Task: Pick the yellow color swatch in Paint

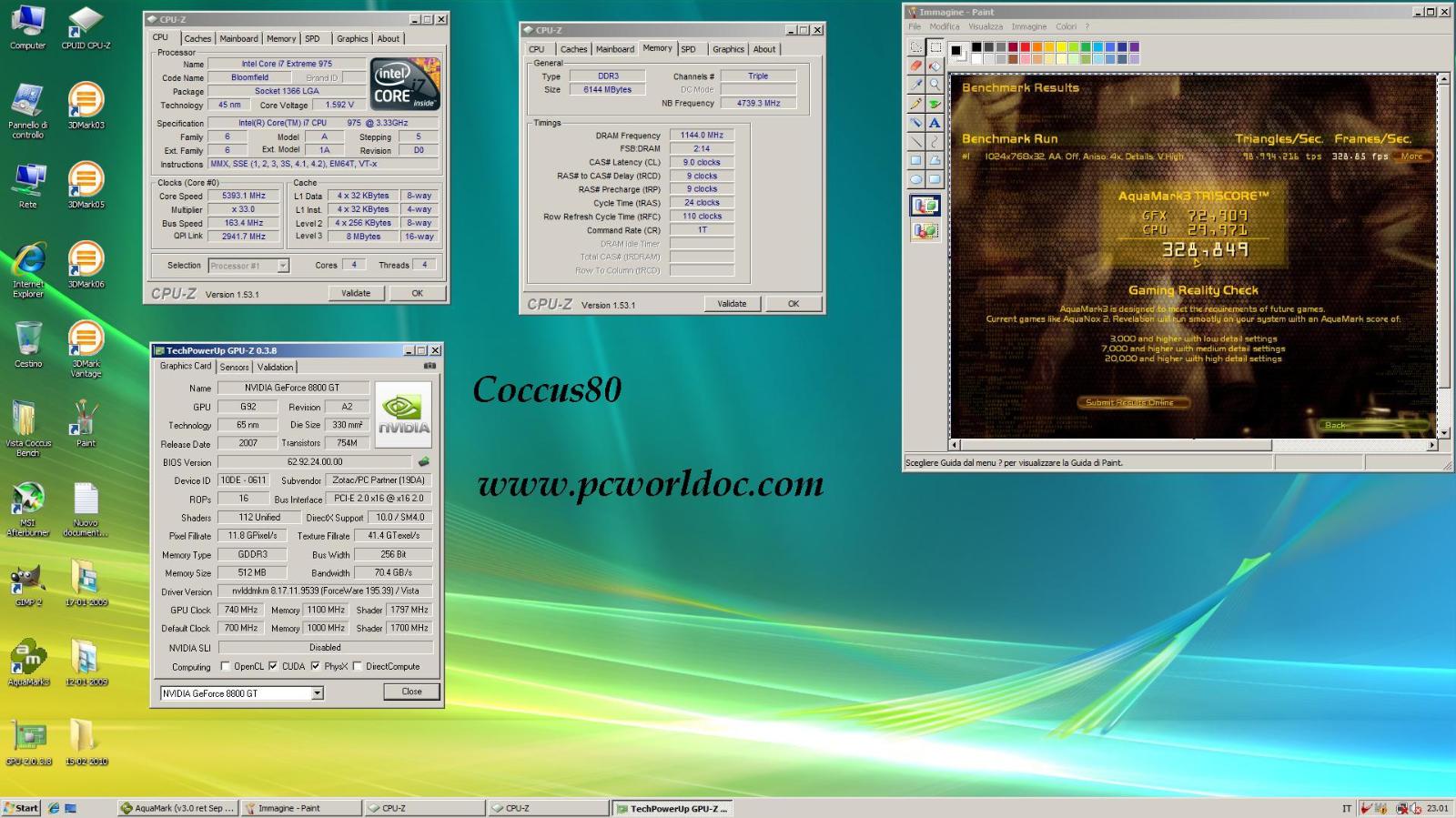Action: coord(1061,46)
